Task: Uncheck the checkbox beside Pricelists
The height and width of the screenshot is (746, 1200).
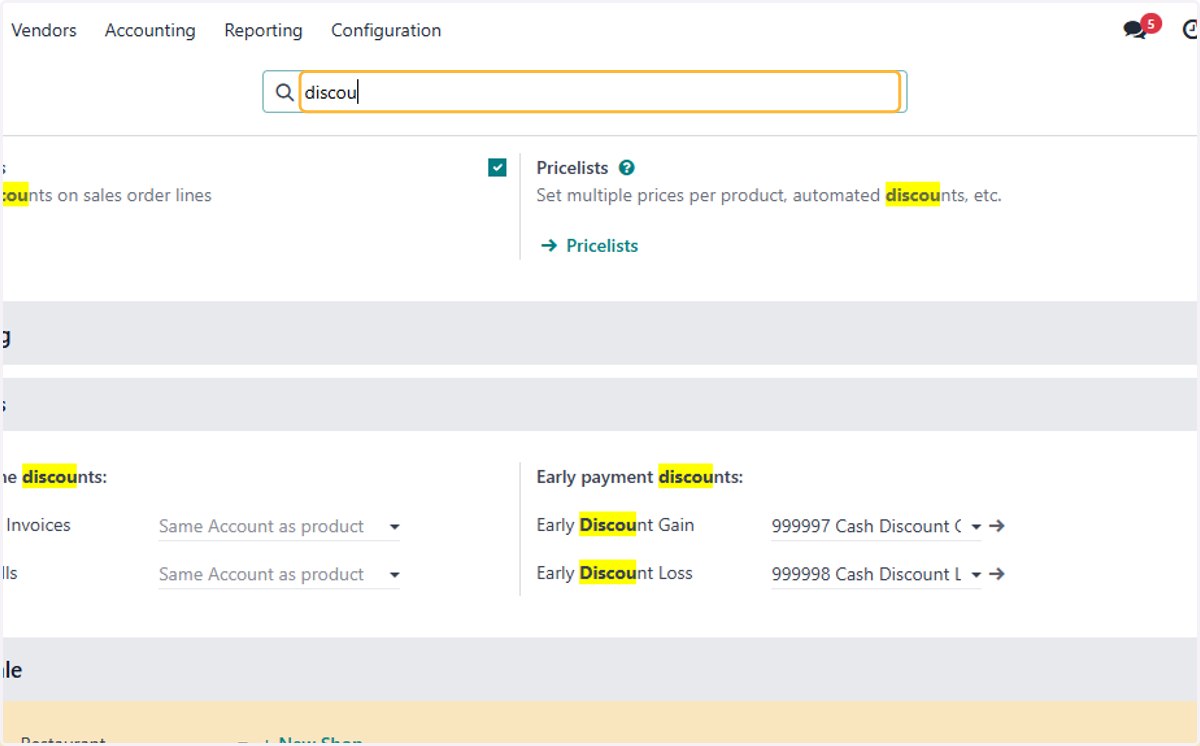Action: click(x=497, y=167)
